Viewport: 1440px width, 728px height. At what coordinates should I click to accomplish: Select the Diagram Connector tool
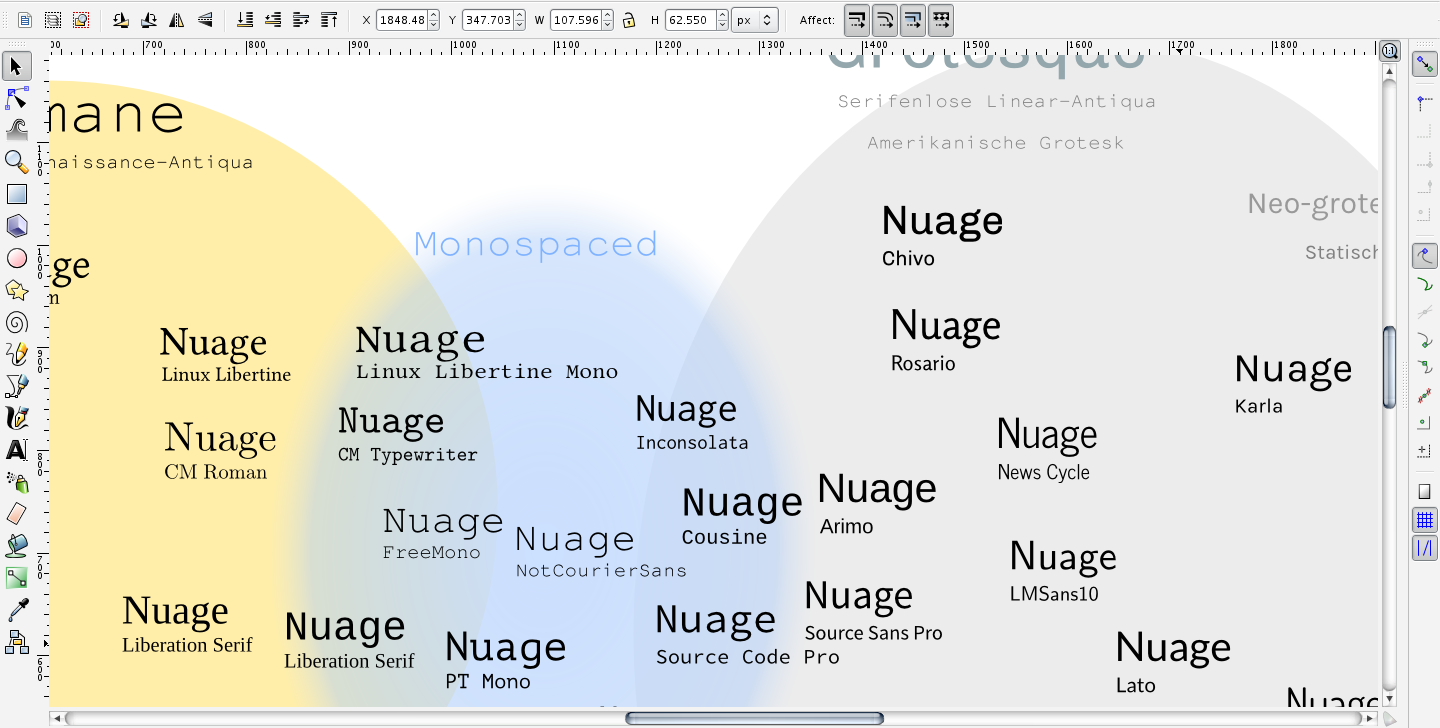click(x=16, y=642)
